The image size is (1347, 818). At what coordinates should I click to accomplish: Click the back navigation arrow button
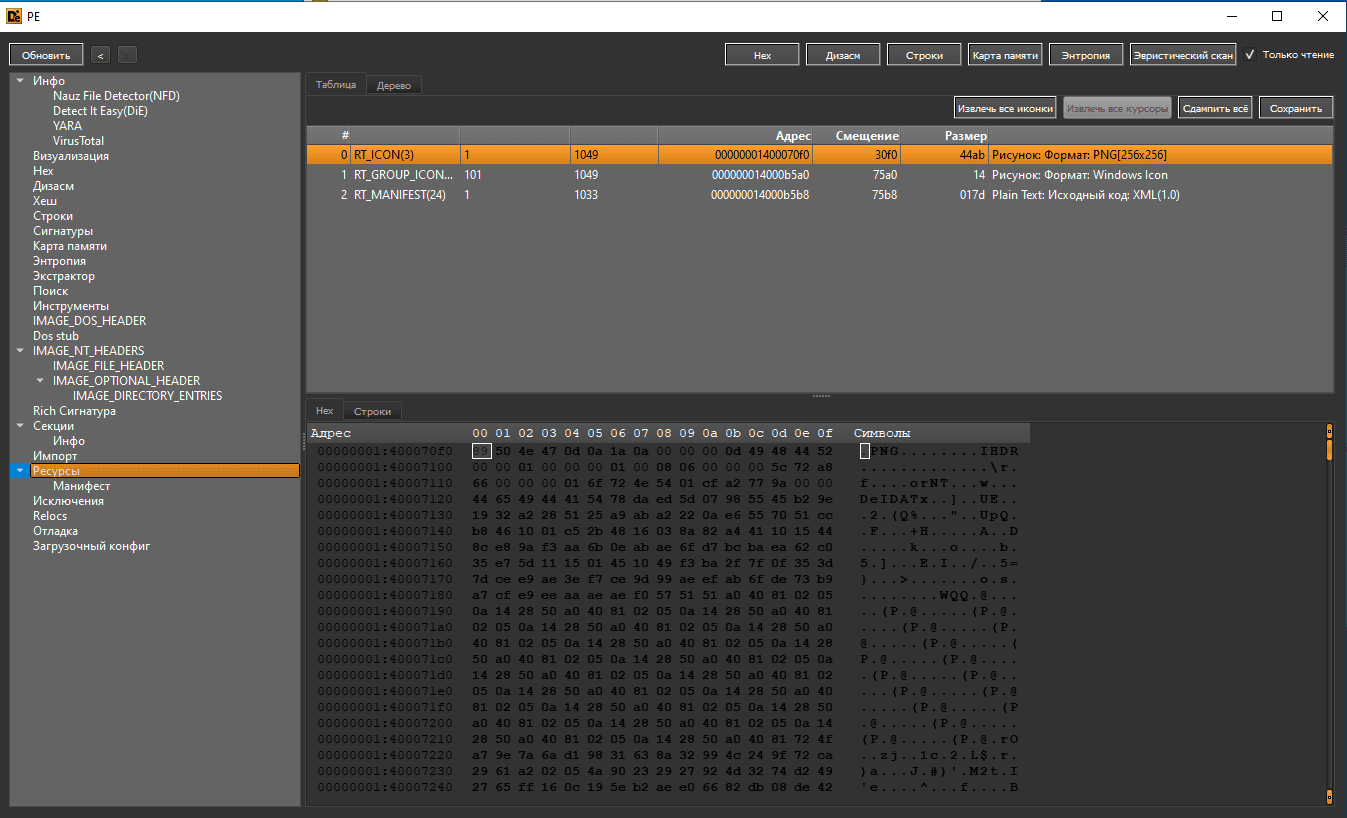point(100,55)
